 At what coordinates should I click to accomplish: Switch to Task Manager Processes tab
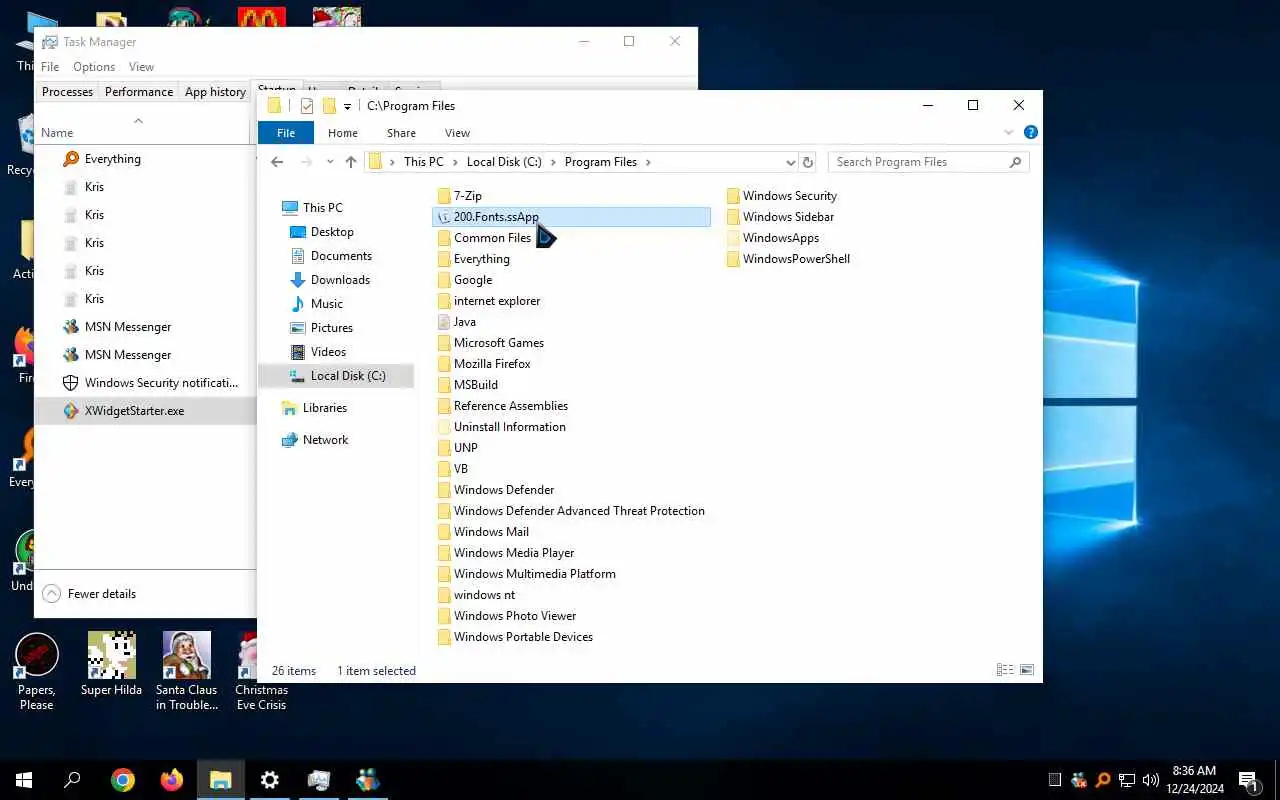coord(67,92)
